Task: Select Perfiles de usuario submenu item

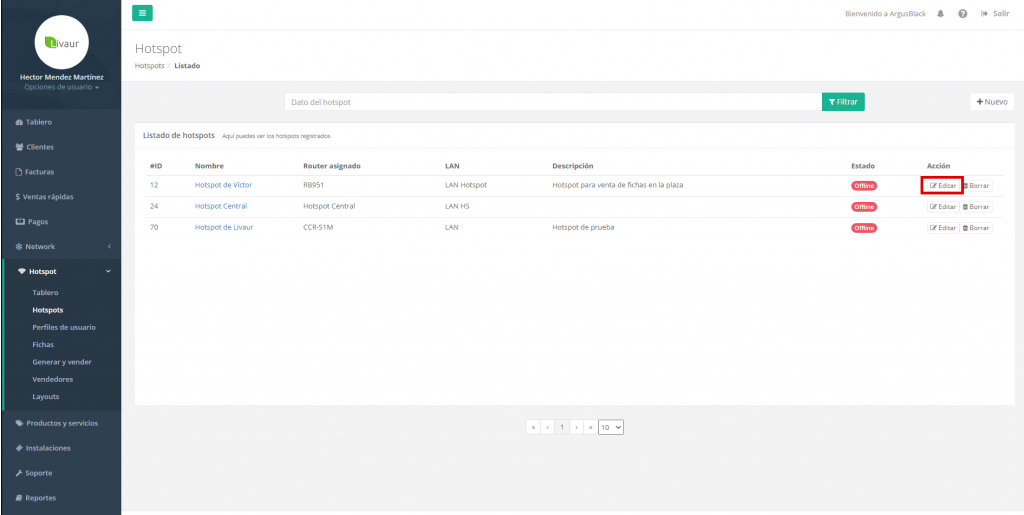Action: click(x=64, y=327)
